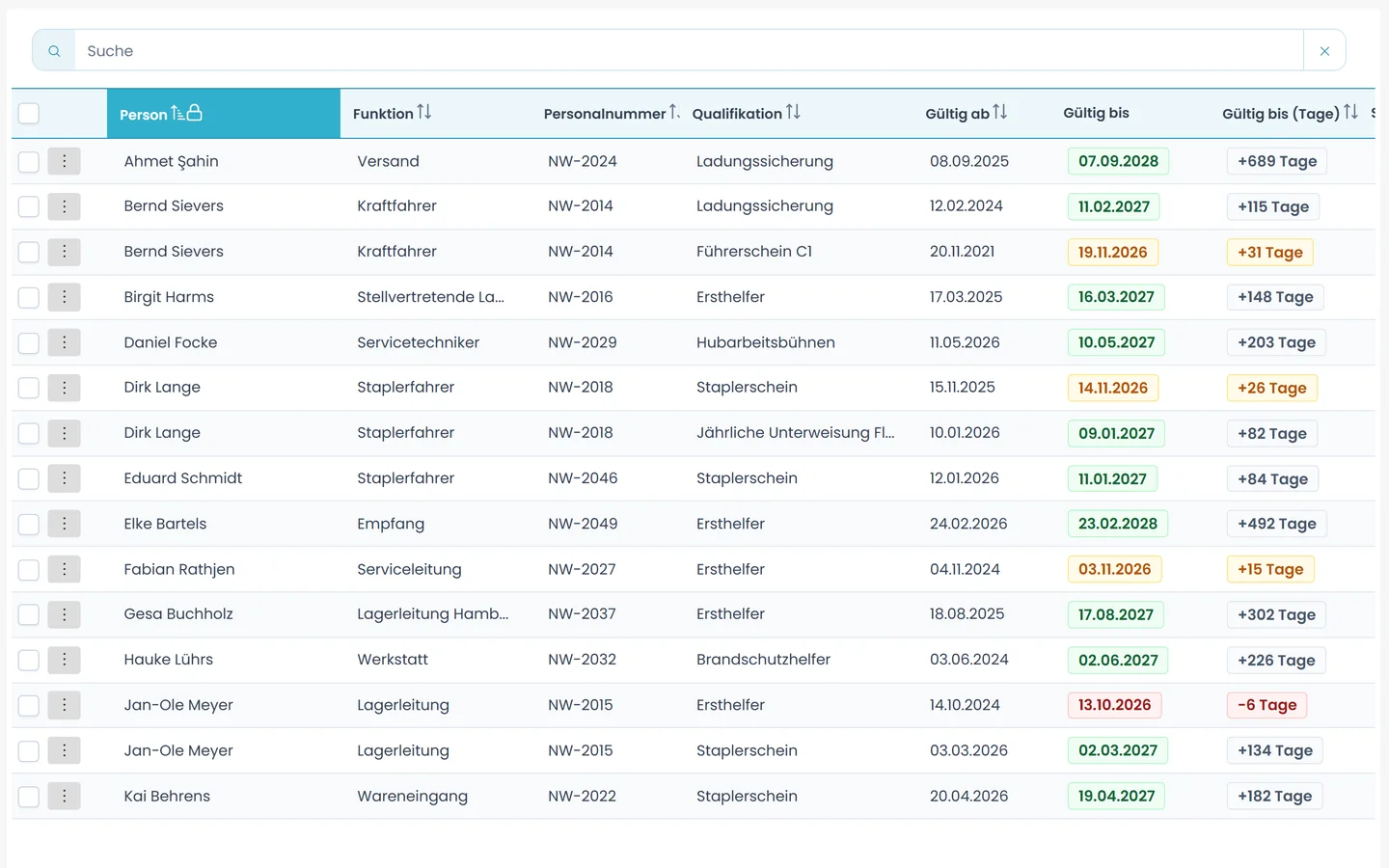Open three-dot menu for Eduard Schmidt

tap(65, 478)
